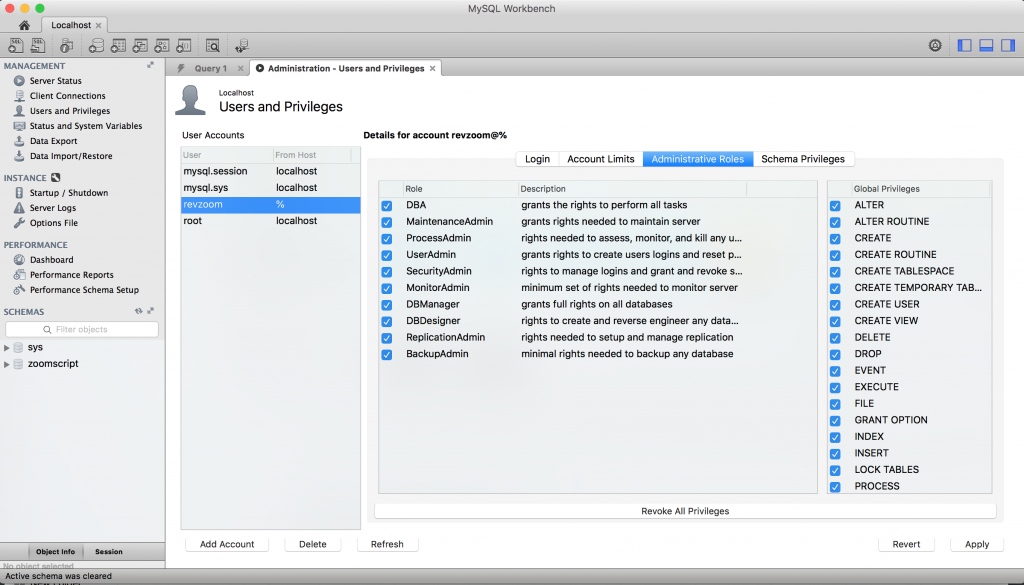
Task: Click Revoke All Privileges button
Action: tap(685, 511)
